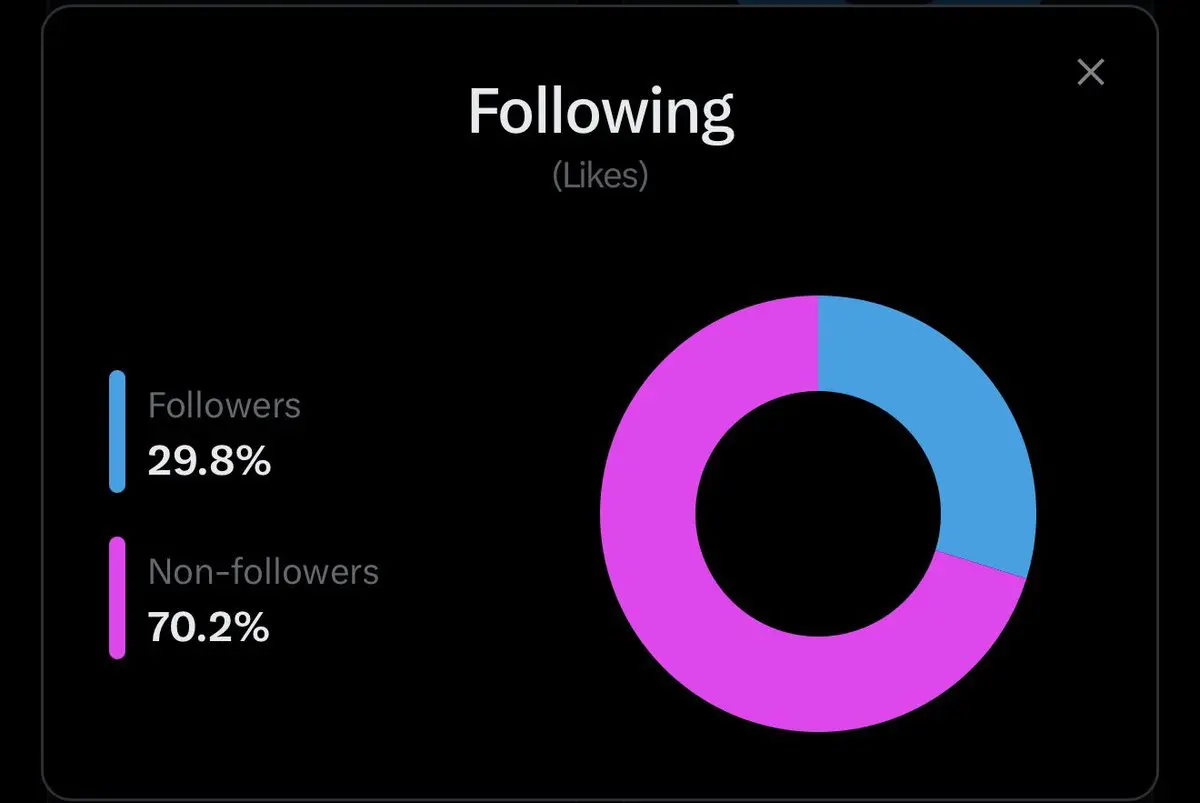Click the "(Likes)" subtitle text
The image size is (1200, 803).
(600, 176)
